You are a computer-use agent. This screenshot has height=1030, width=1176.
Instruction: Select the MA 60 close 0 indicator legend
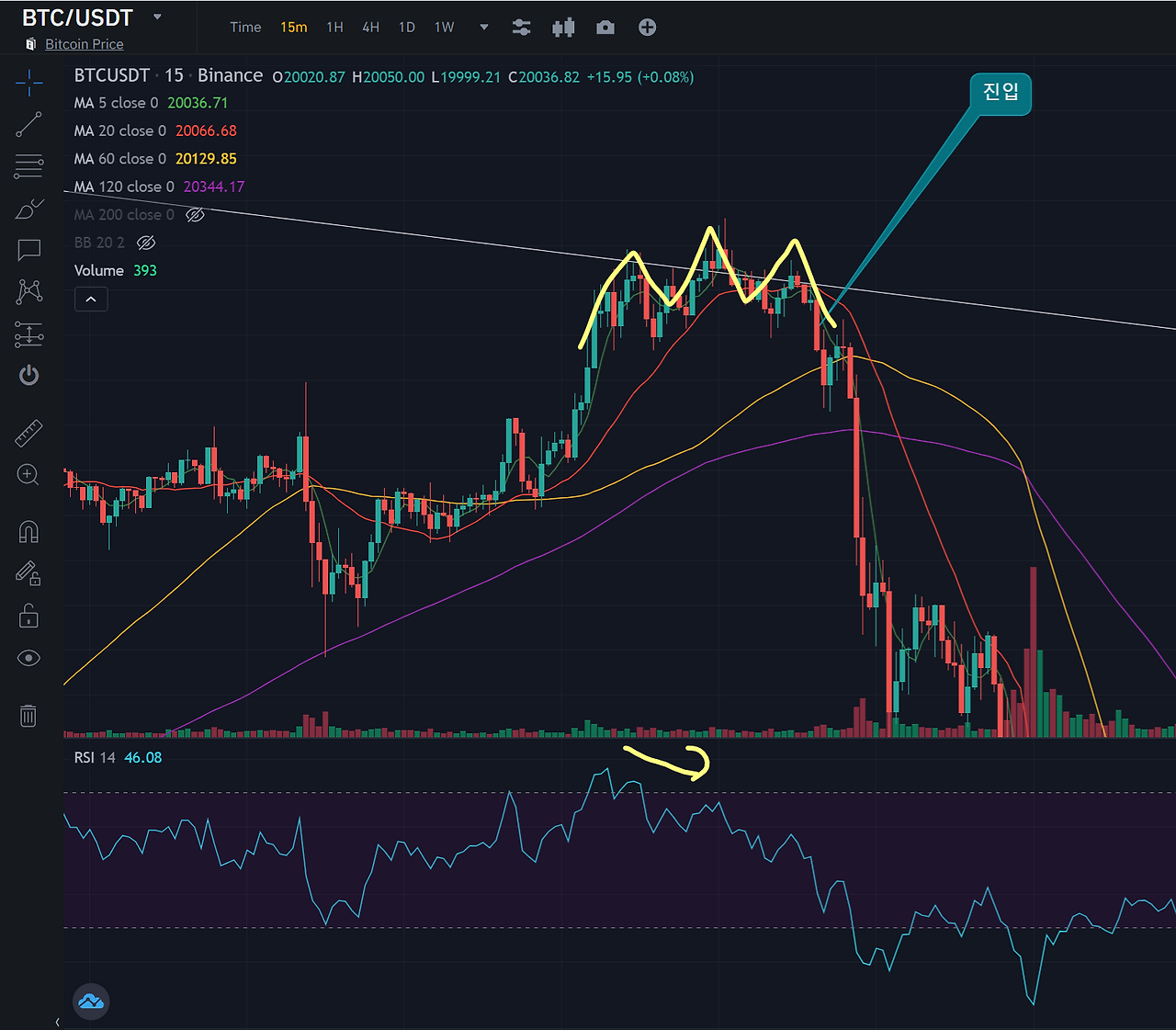coord(120,159)
